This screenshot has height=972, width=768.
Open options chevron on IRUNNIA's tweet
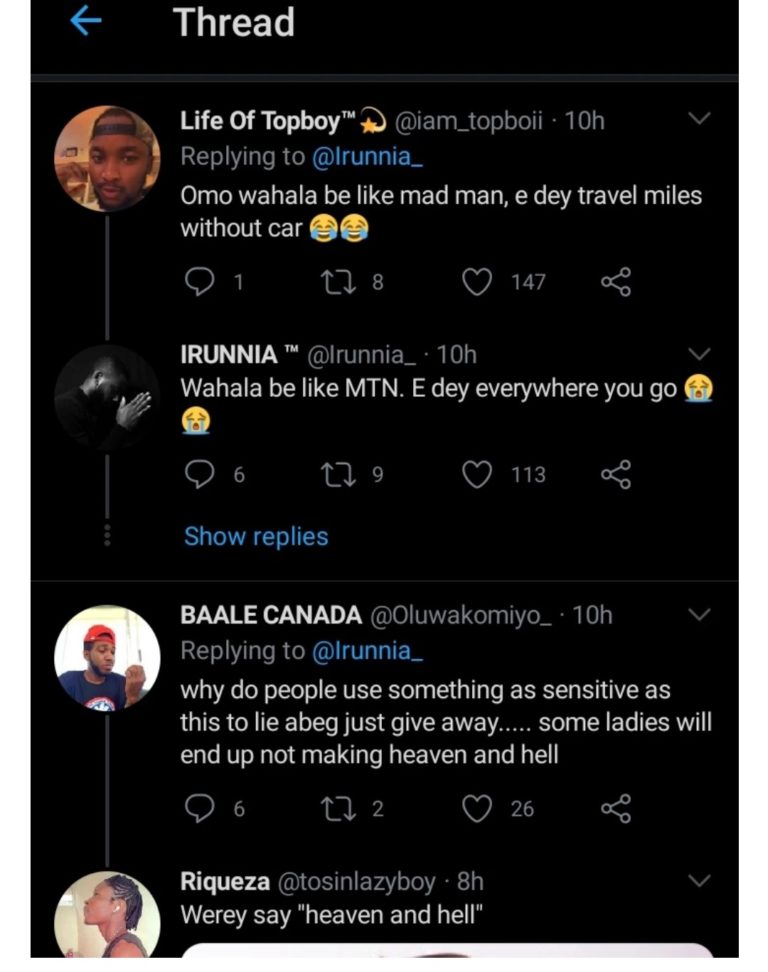coord(699,354)
